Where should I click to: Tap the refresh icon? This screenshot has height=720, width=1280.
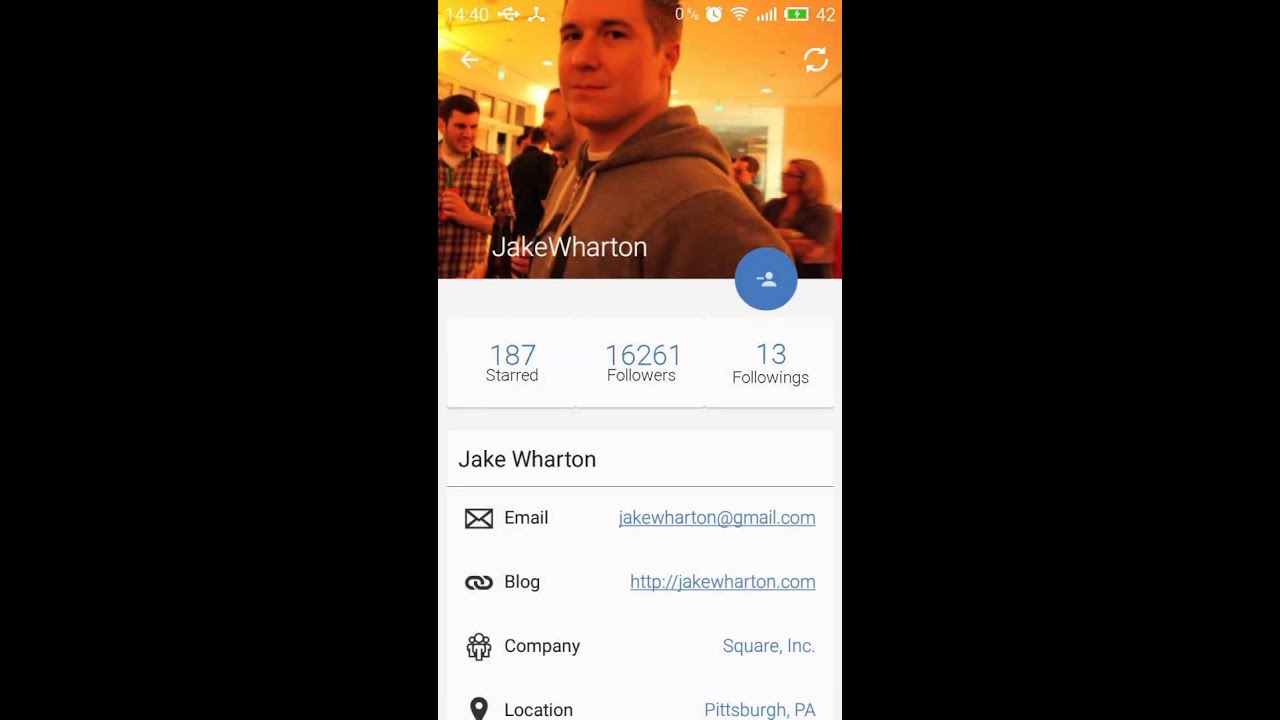coord(816,60)
